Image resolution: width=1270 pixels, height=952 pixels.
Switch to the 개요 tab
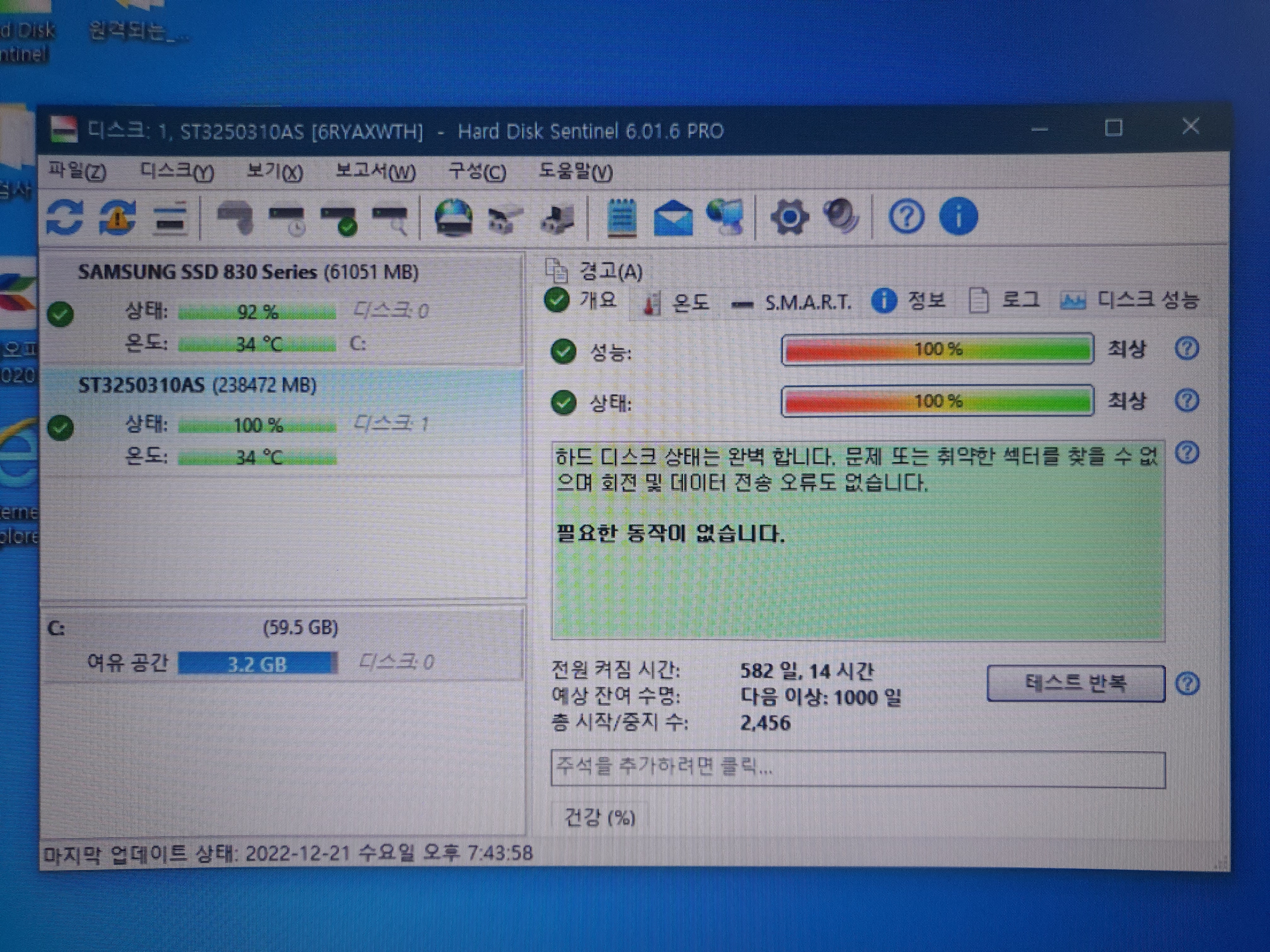tap(581, 299)
